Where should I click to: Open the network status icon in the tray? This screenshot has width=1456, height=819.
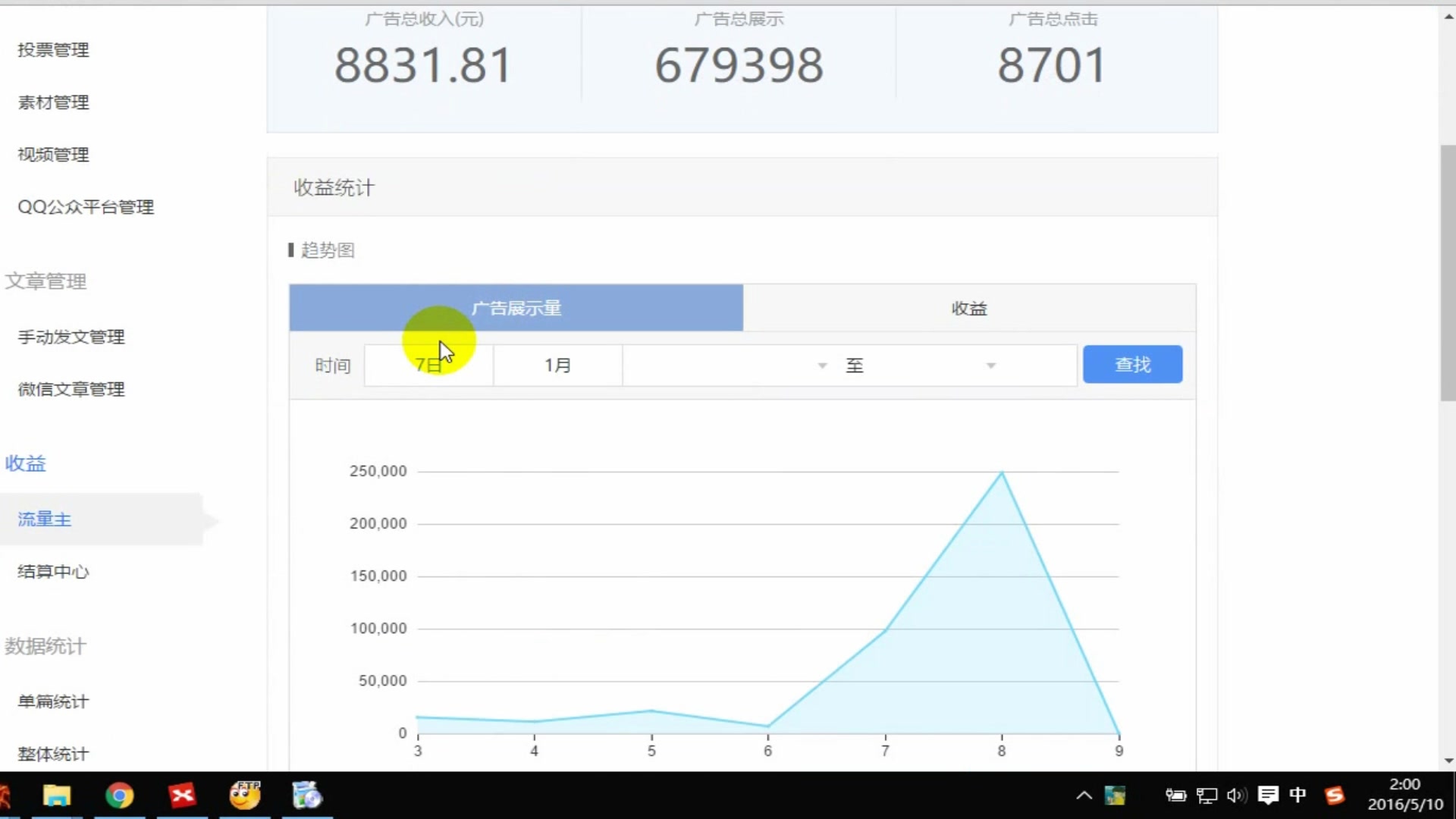(1207, 795)
